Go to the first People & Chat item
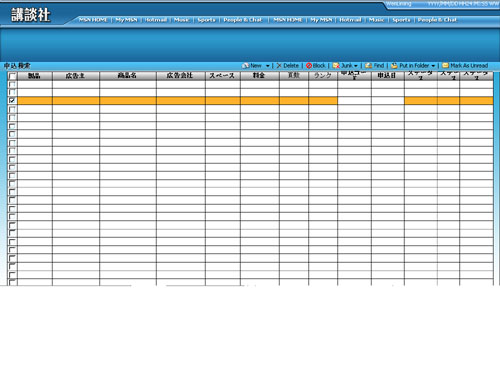 243,20
